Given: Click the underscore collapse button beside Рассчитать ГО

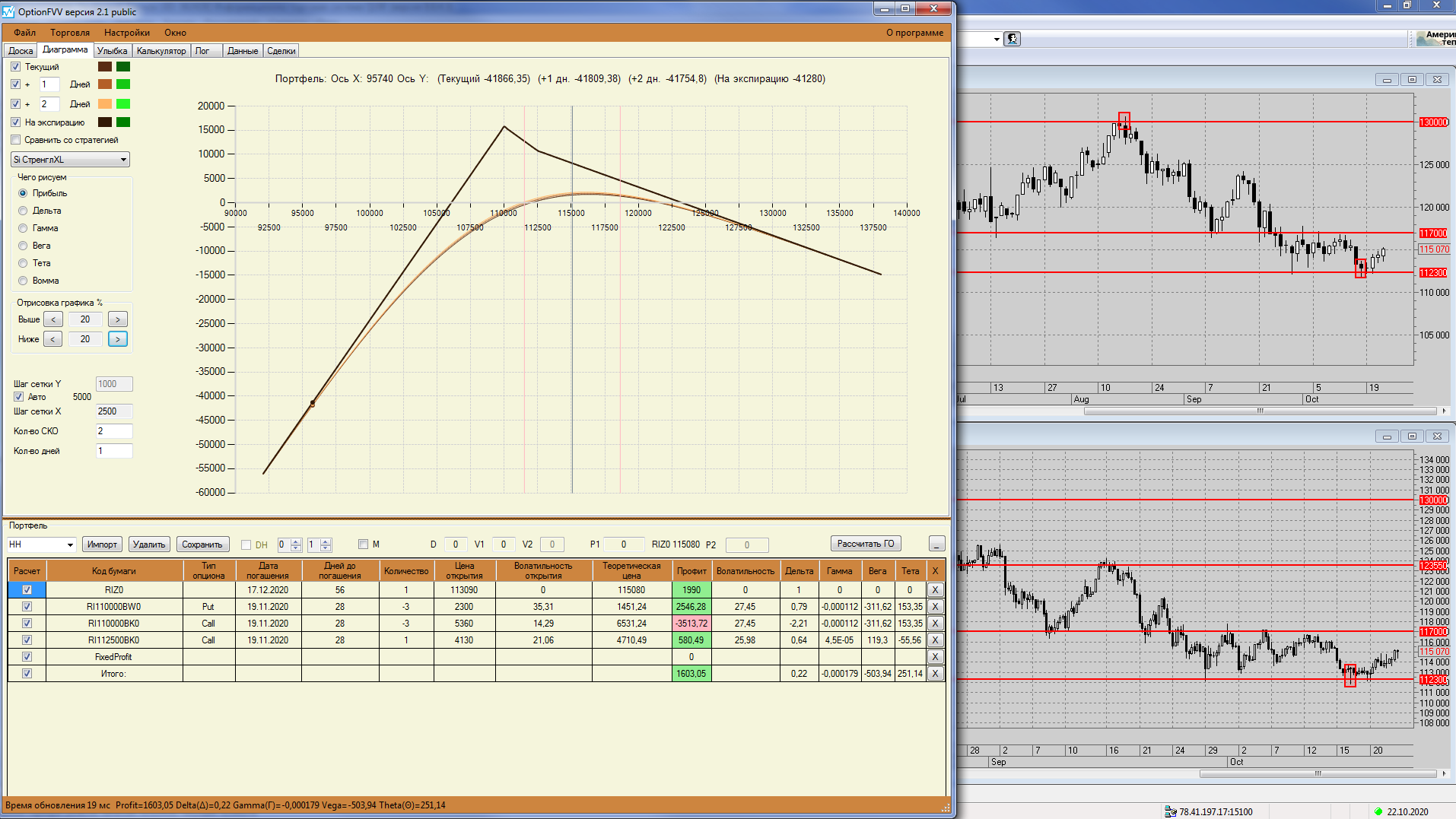Looking at the screenshot, I should tap(937, 544).
